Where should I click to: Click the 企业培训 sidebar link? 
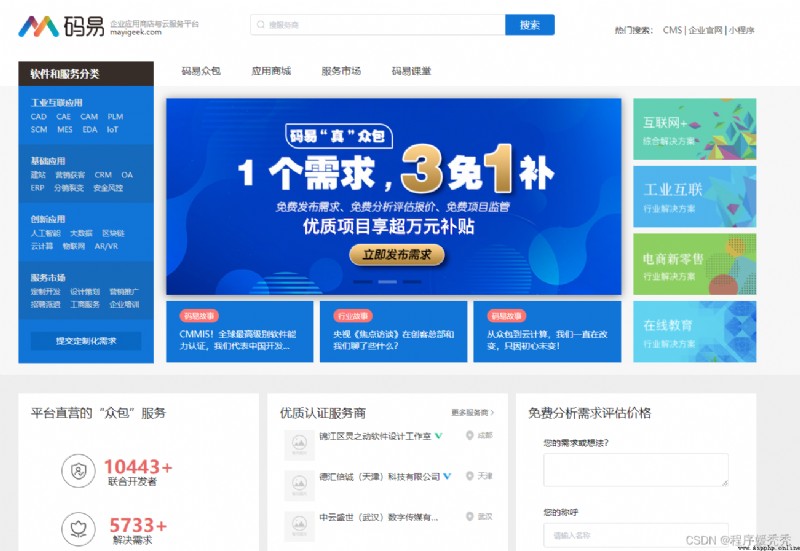click(124, 305)
